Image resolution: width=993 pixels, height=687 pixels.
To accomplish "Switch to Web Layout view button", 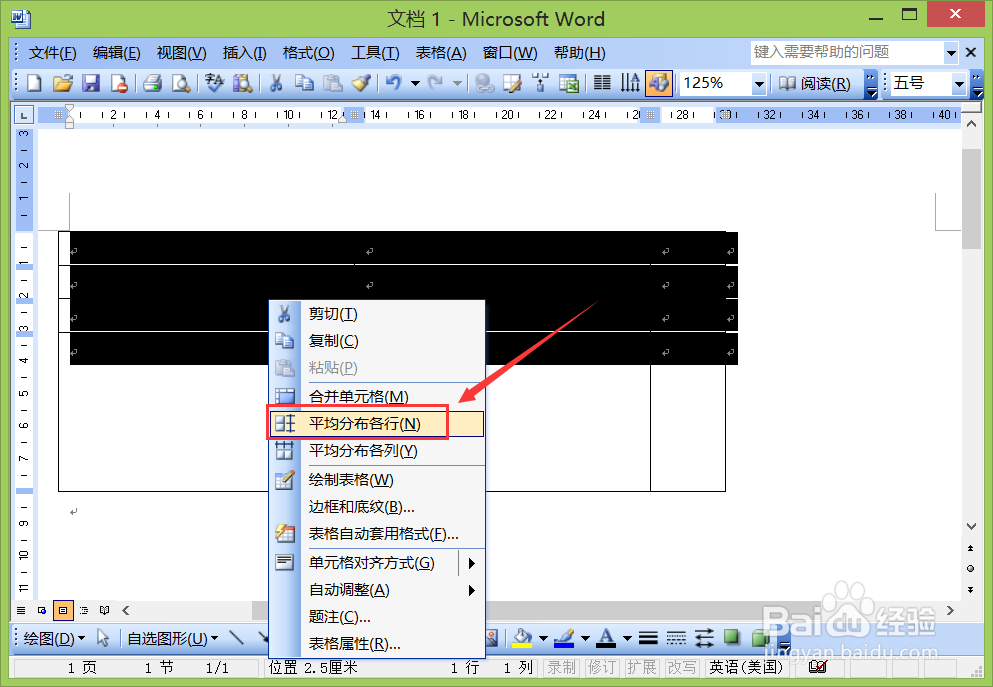I will click(x=42, y=610).
